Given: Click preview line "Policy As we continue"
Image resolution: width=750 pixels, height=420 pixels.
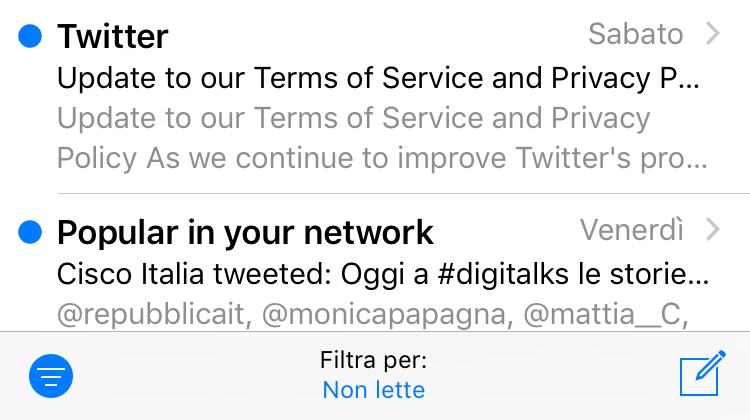Looking at the screenshot, I should pyautogui.click(x=383, y=158).
